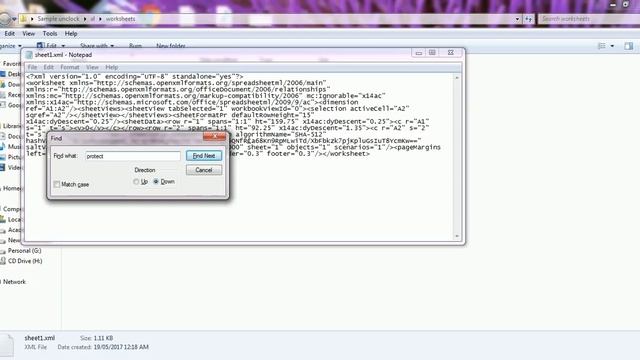Image resolution: width=640 pixels, height=360 pixels.
Task: Open Explorer Help menu
Action: [71, 33]
